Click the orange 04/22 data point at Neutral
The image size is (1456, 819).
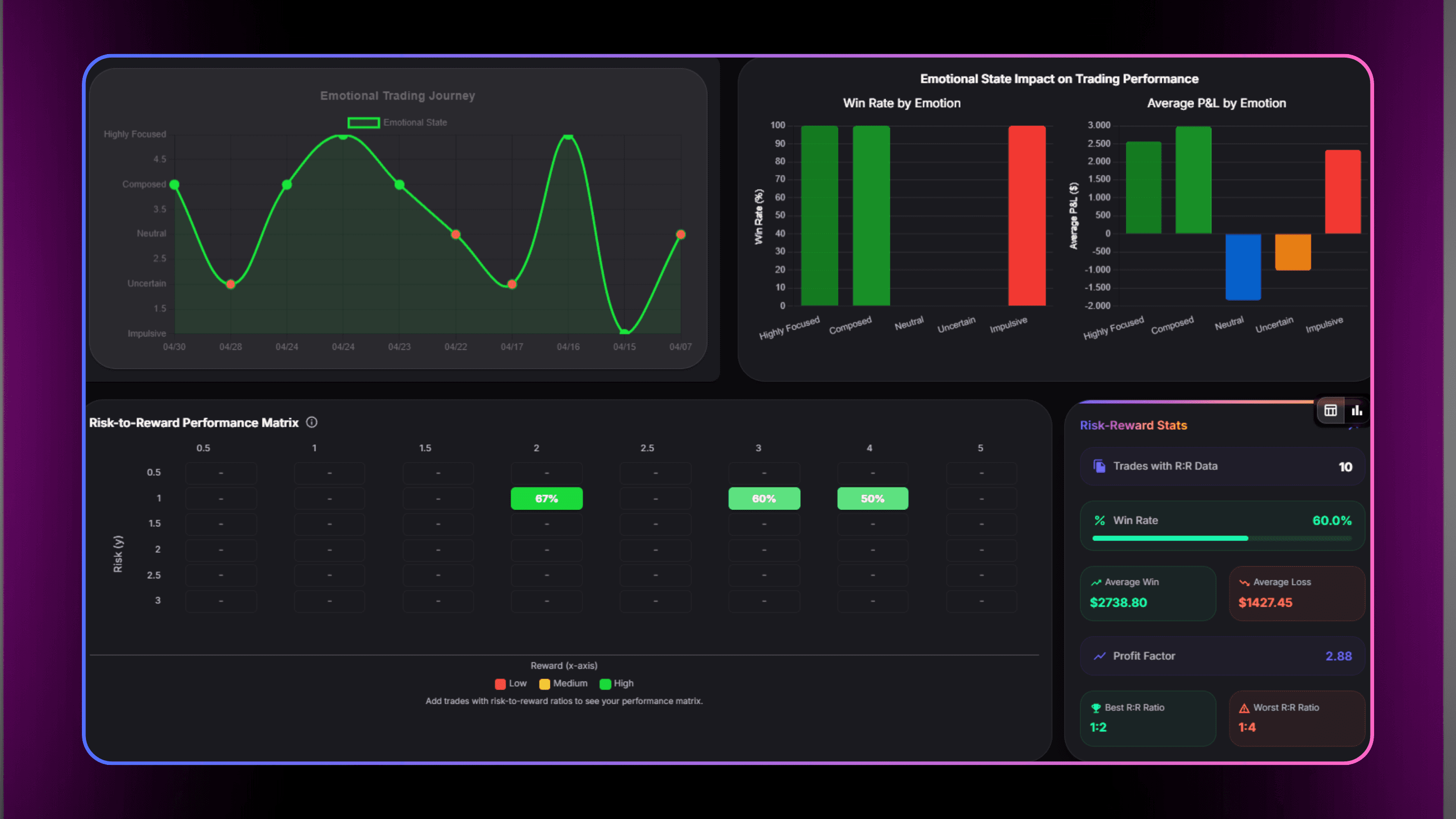pos(456,234)
